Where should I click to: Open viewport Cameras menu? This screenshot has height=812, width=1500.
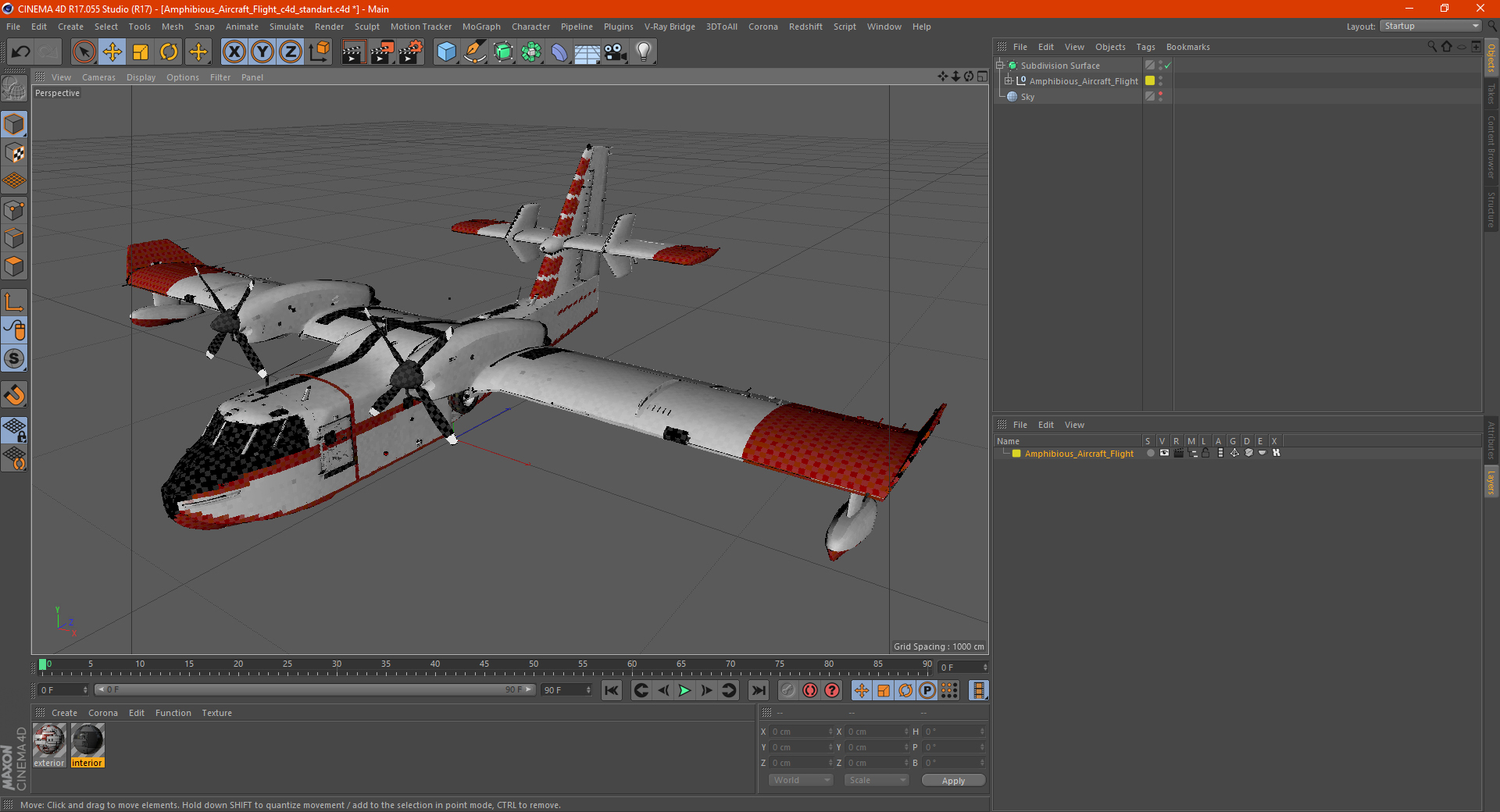point(98,77)
